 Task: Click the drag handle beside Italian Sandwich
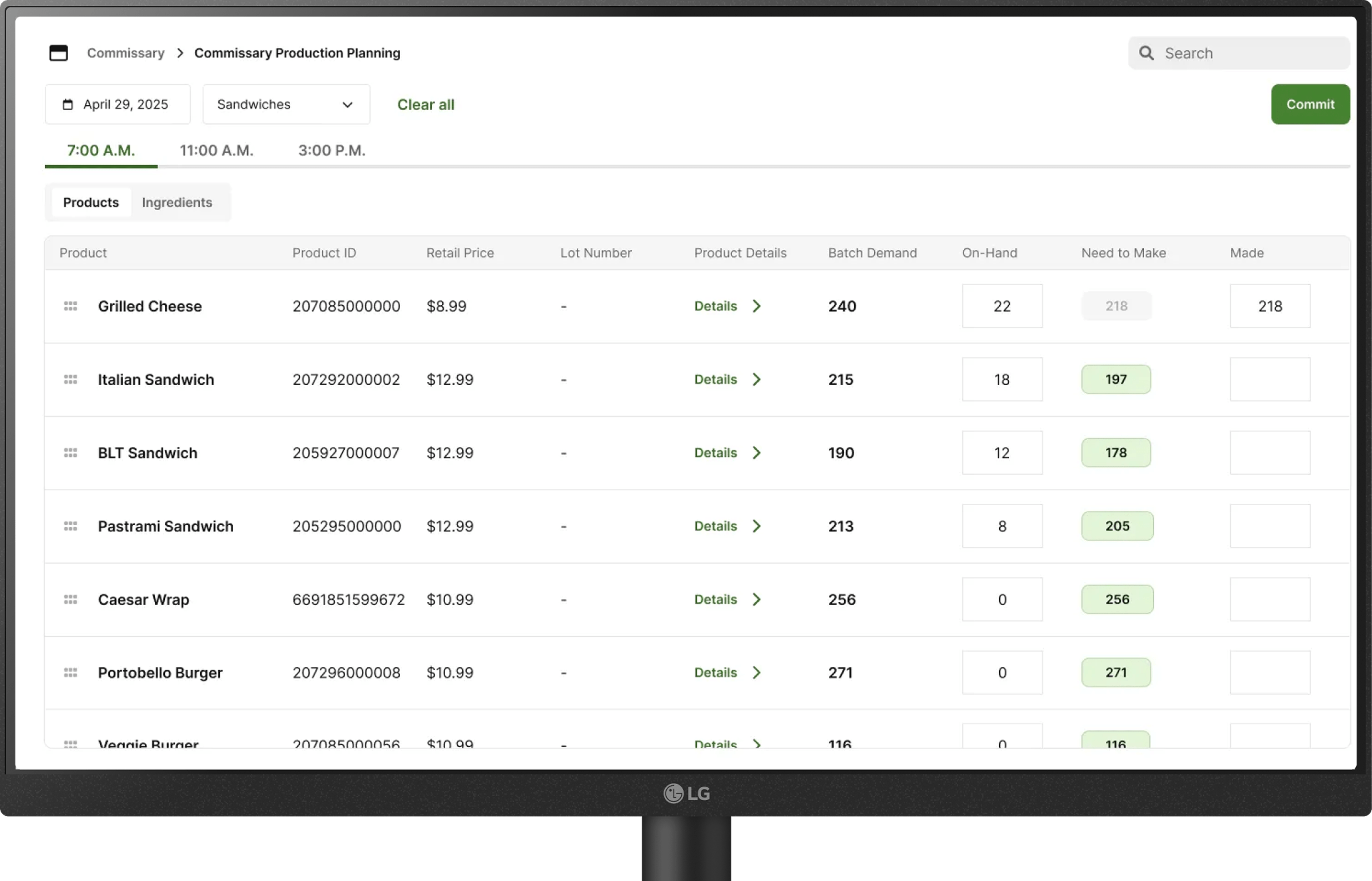[x=70, y=379]
